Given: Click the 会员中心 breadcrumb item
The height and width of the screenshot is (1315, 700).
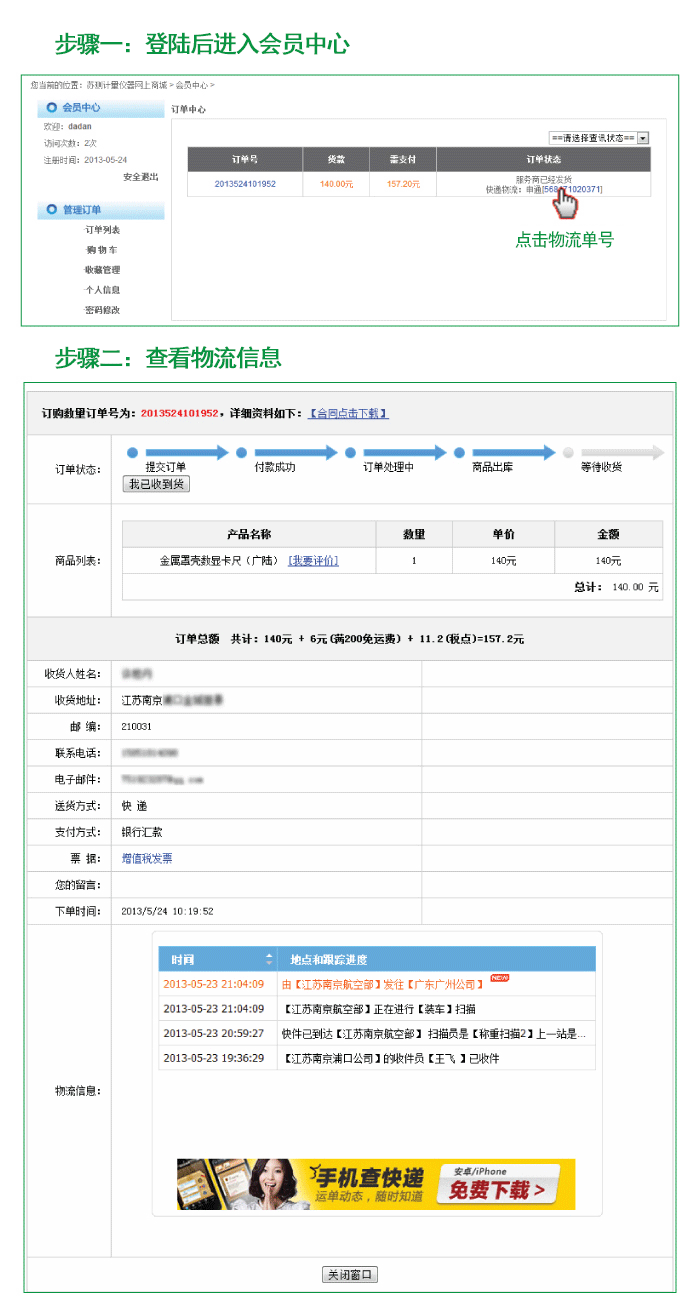Looking at the screenshot, I should pyautogui.click(x=191, y=86).
